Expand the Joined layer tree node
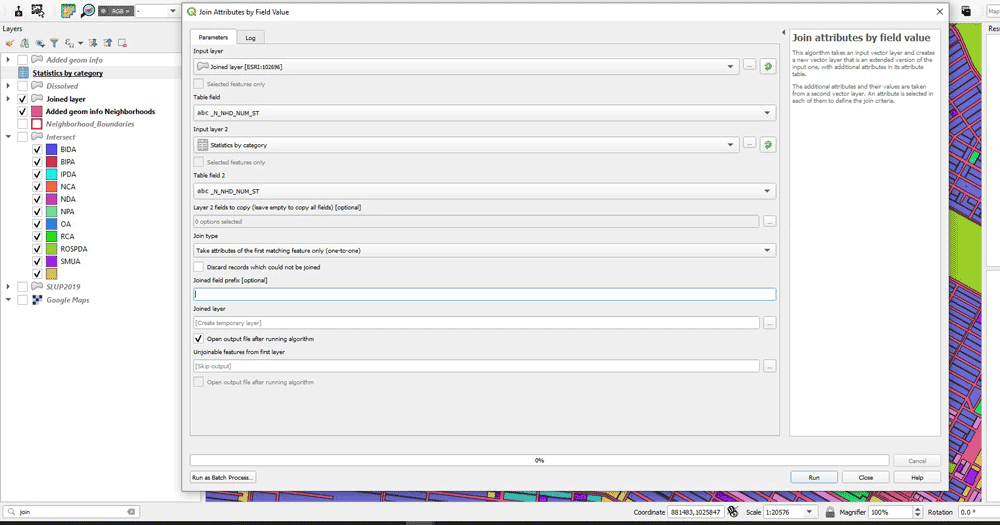The width and height of the screenshot is (1000, 525). (x=8, y=99)
